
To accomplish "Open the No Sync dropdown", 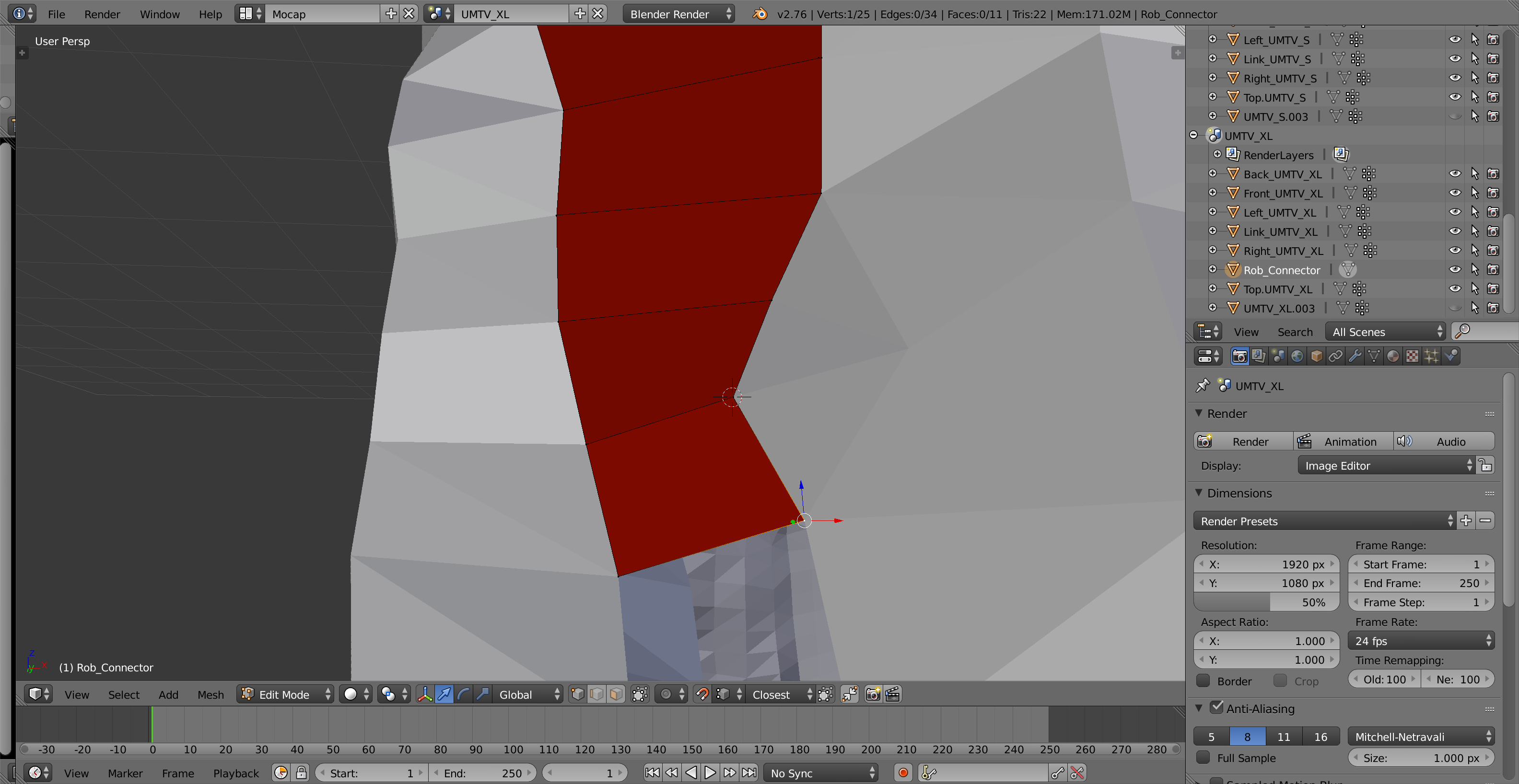I will pyautogui.click(x=821, y=773).
